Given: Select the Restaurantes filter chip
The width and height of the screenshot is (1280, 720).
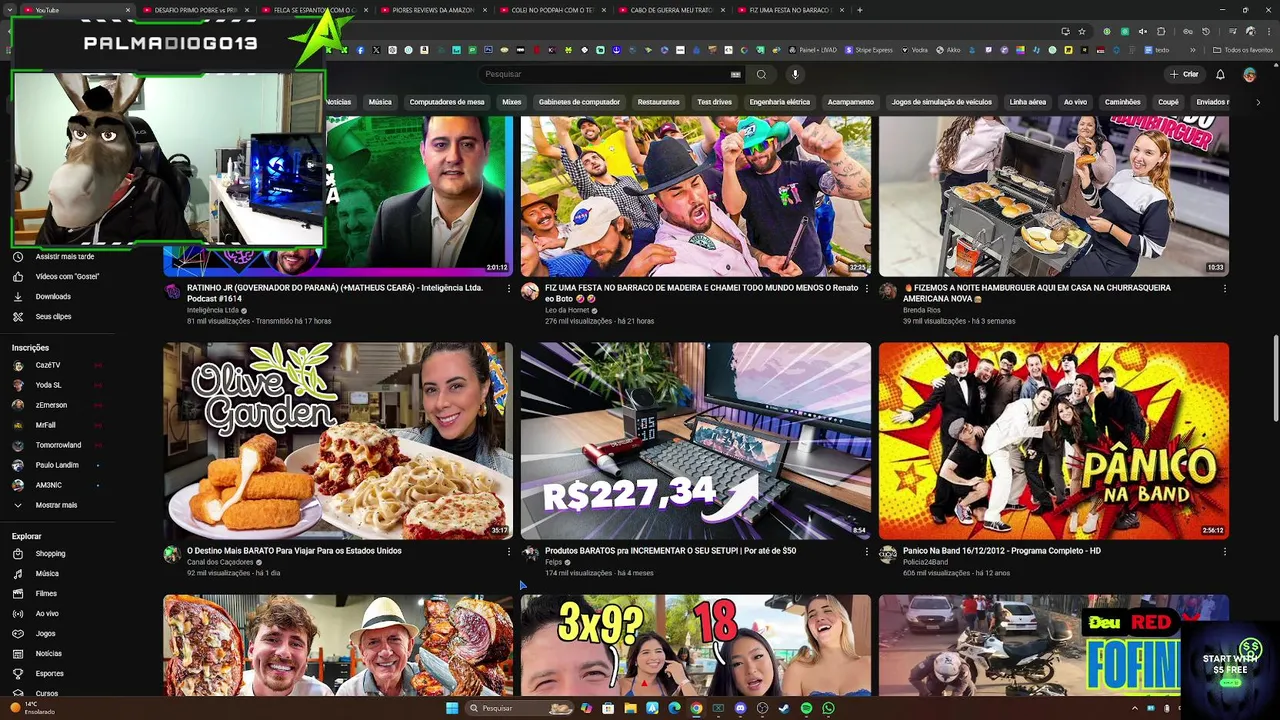Looking at the screenshot, I should [x=658, y=102].
